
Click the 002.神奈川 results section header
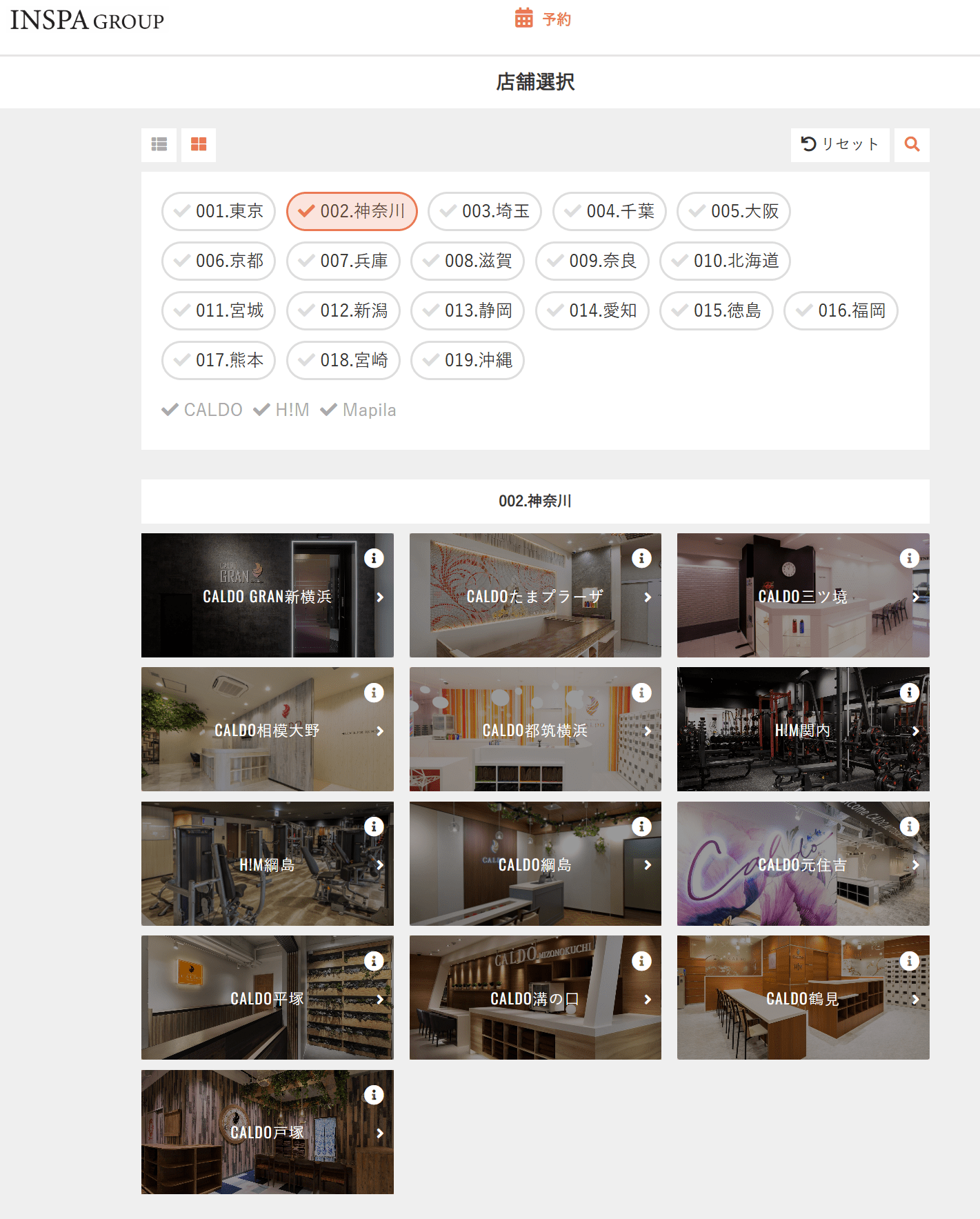point(535,501)
